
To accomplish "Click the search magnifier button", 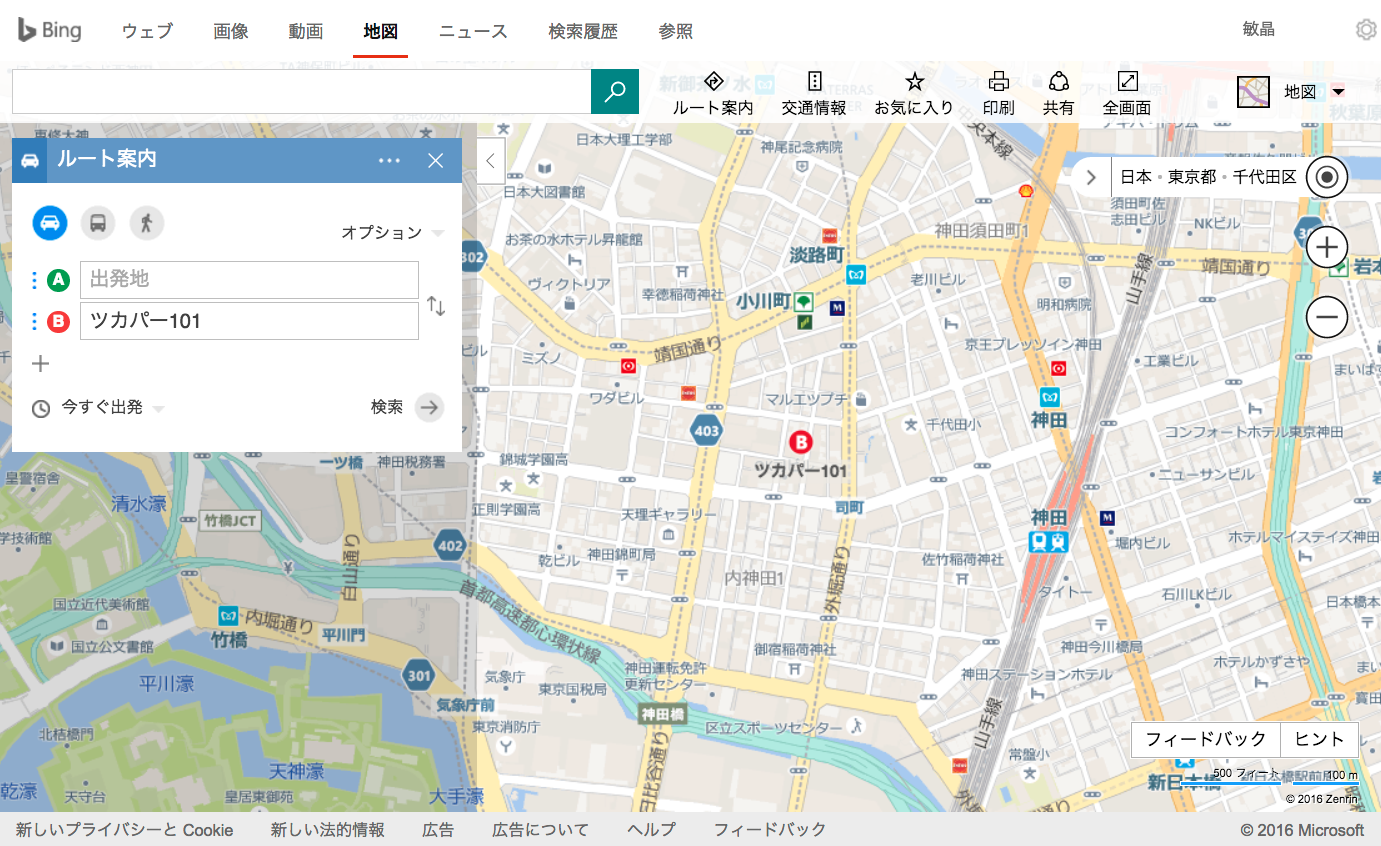I will coord(615,91).
